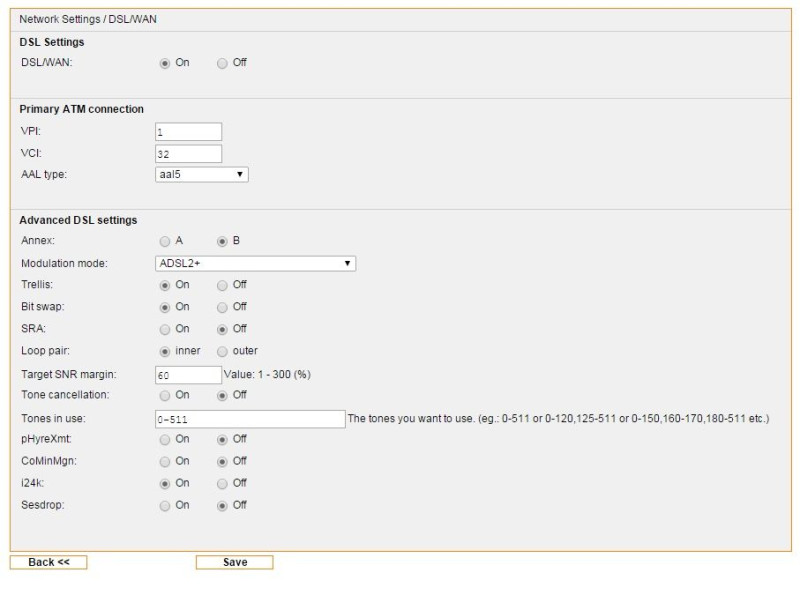The width and height of the screenshot is (800, 595).
Task: Set Sesdrop to Off
Action: pos(222,506)
